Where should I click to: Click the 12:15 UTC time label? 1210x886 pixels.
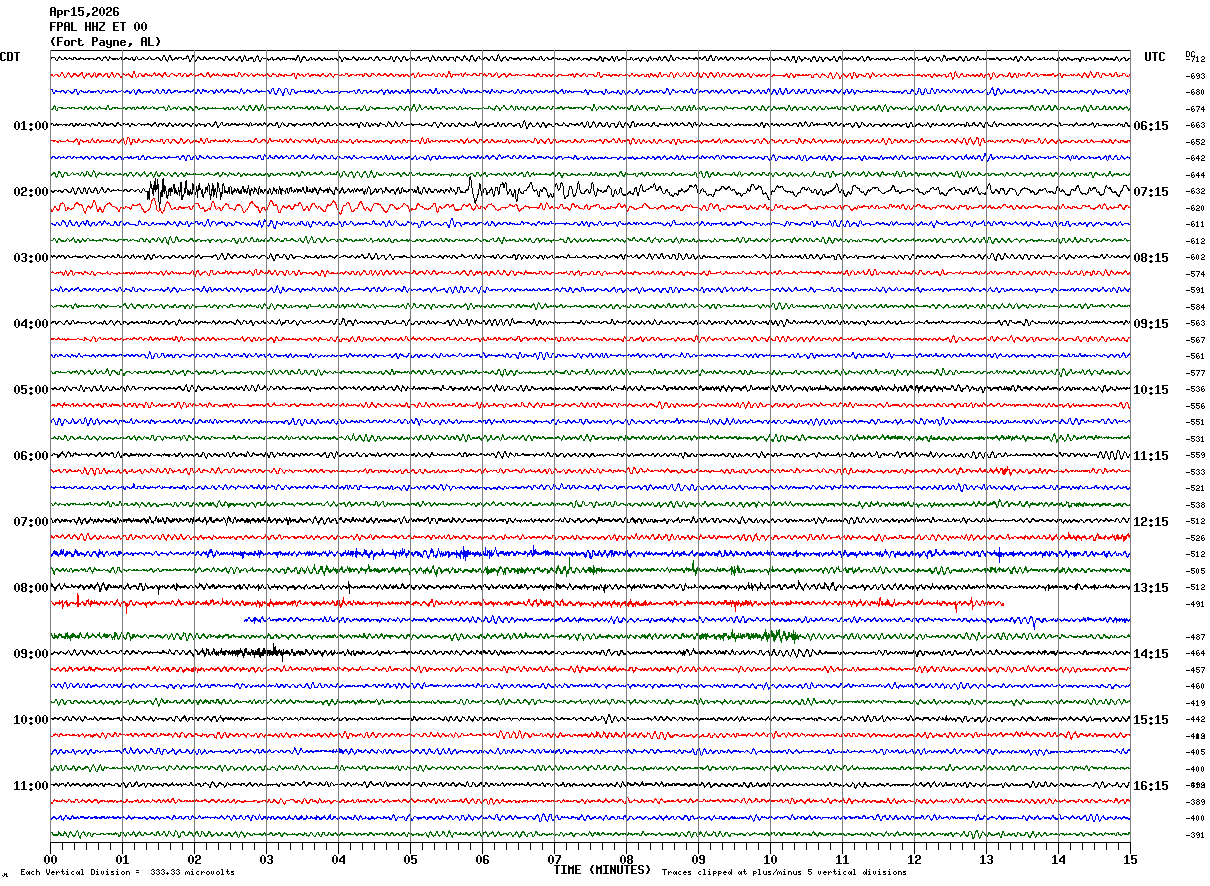1151,522
